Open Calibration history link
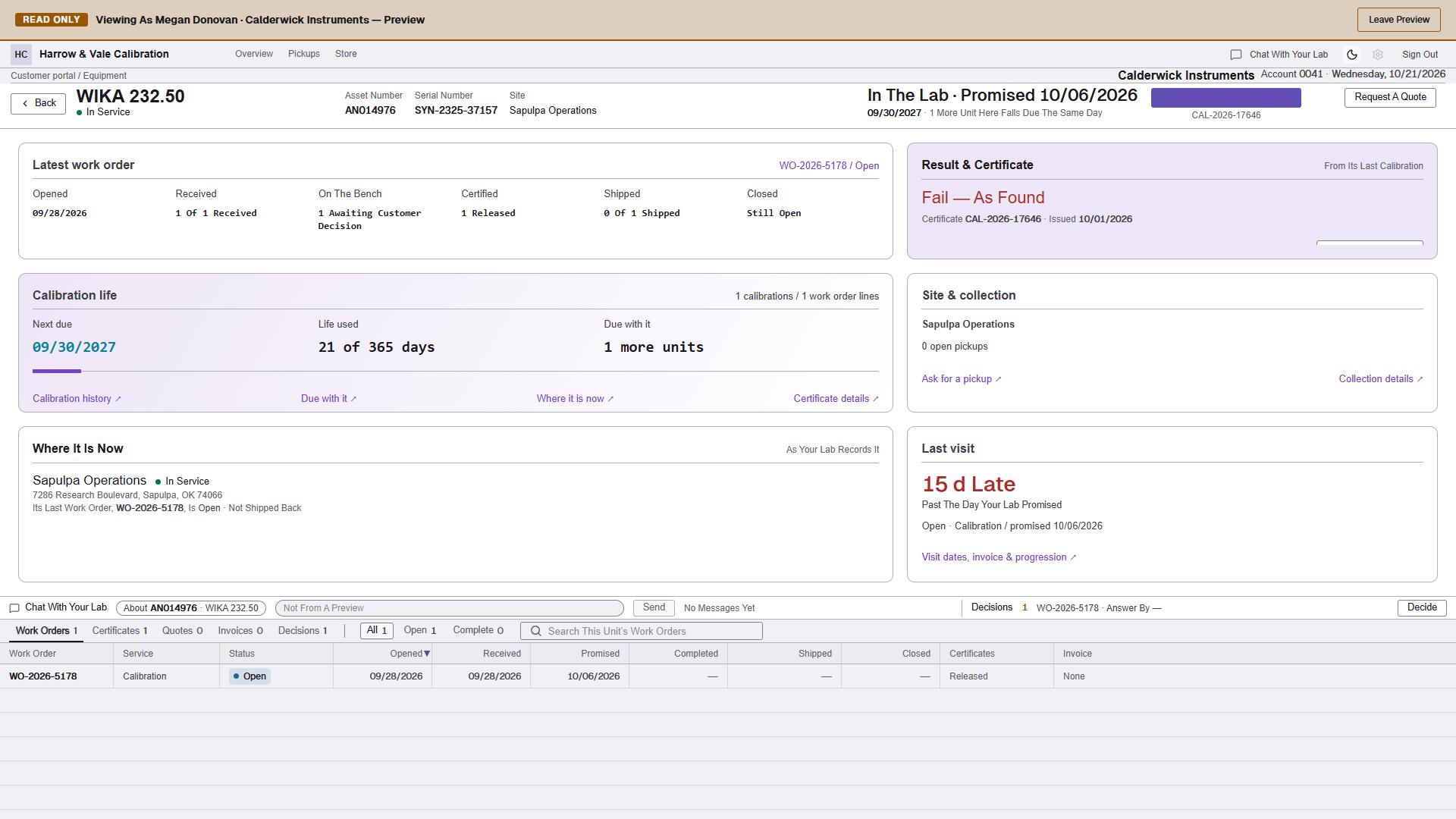The image size is (1456, 819). [77, 399]
